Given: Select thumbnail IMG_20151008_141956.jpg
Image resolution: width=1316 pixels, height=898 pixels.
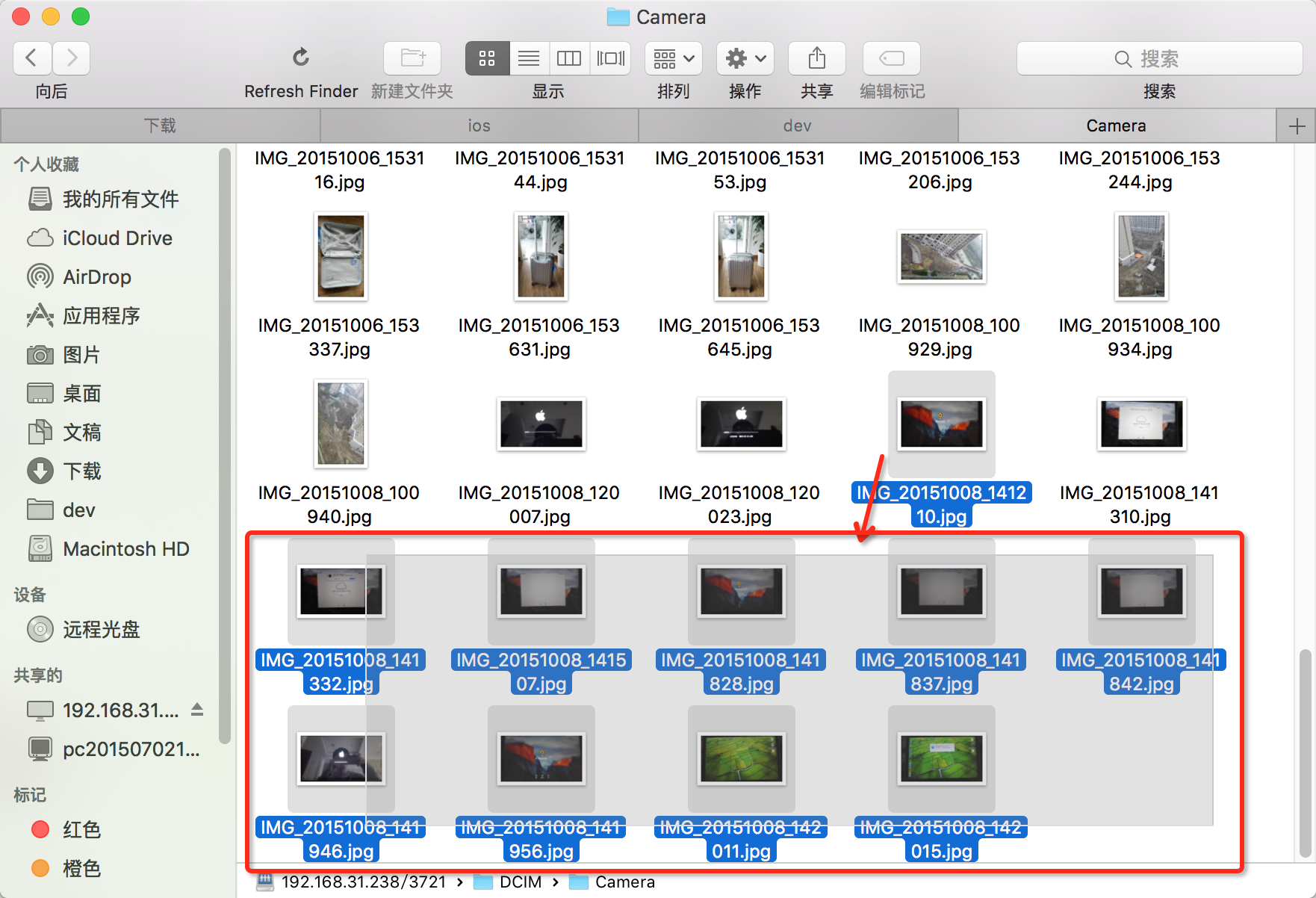Looking at the screenshot, I should pos(541,758).
